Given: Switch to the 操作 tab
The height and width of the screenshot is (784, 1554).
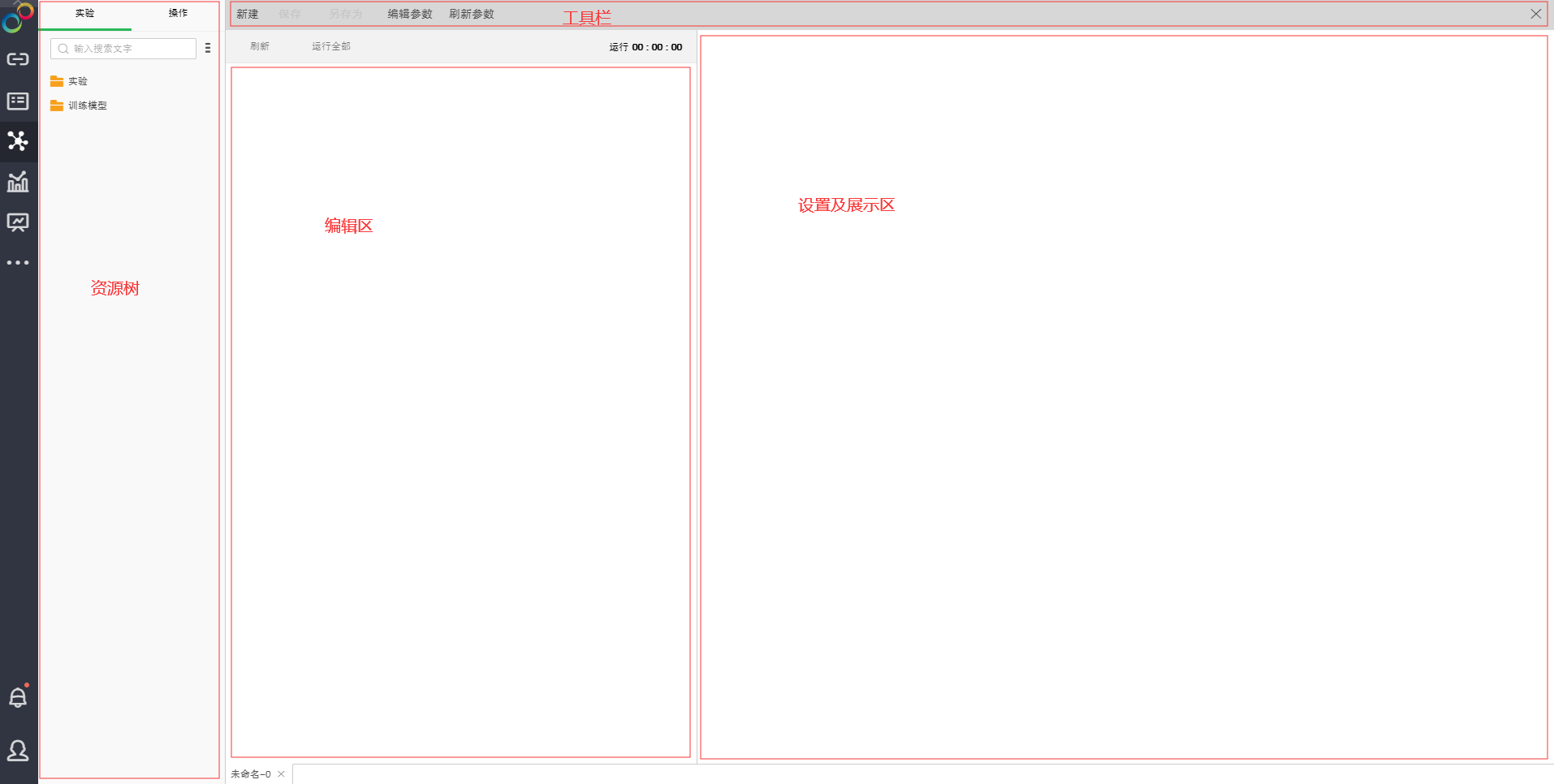Looking at the screenshot, I should 178,13.
